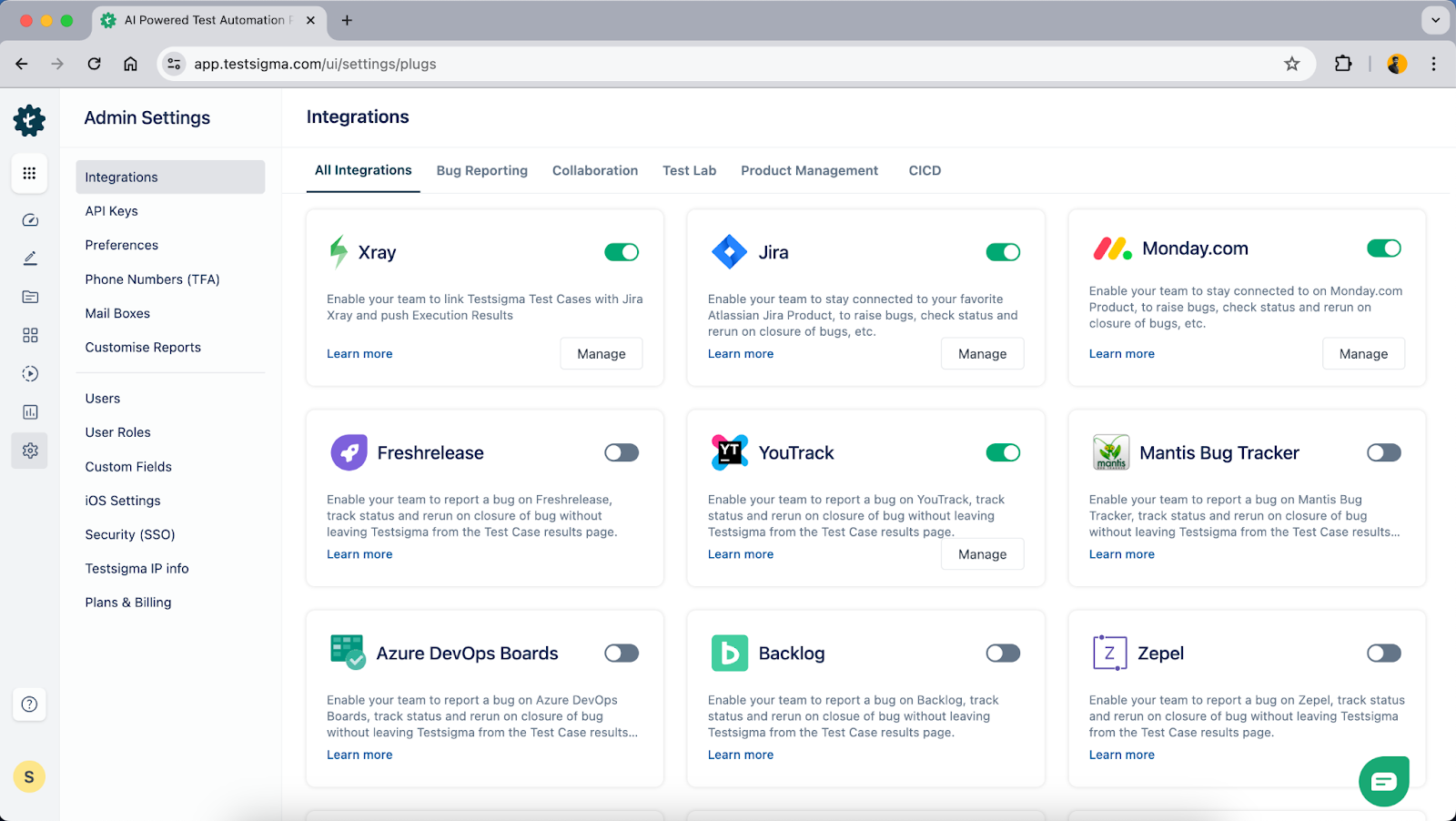Open the help question mark icon

pyautogui.click(x=29, y=704)
